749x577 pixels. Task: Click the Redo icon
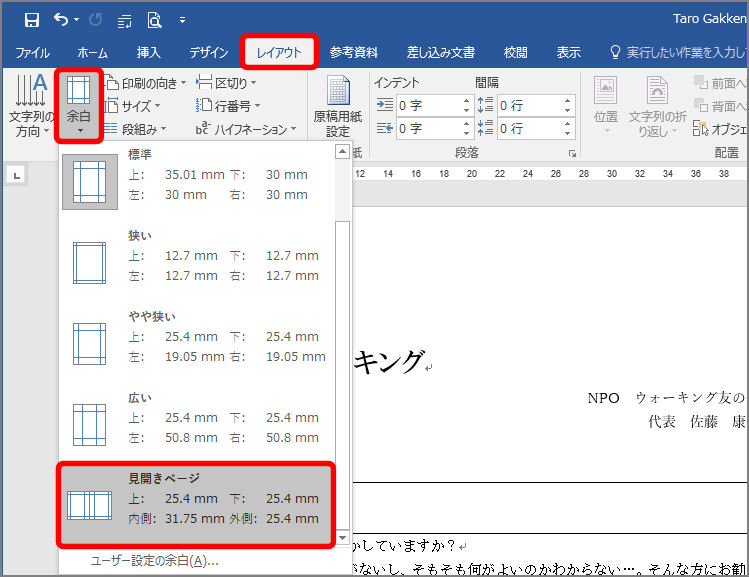coord(96,20)
